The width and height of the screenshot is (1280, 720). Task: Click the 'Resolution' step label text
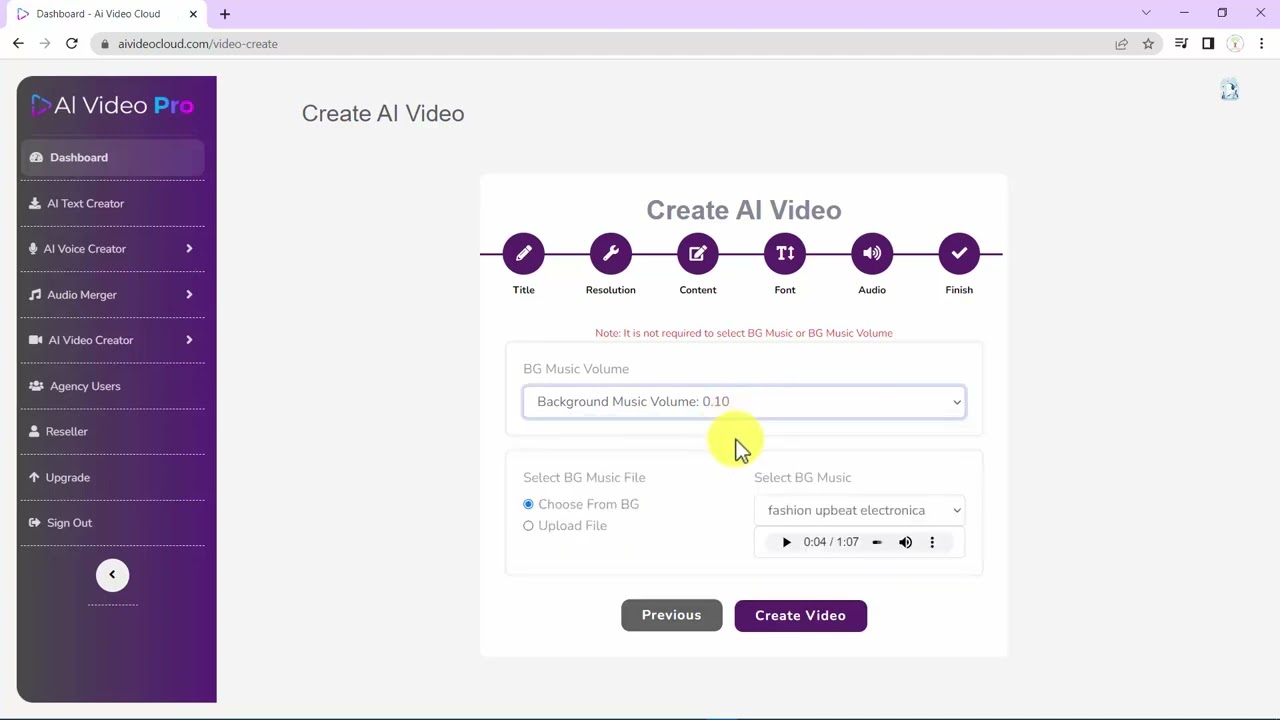click(x=611, y=290)
